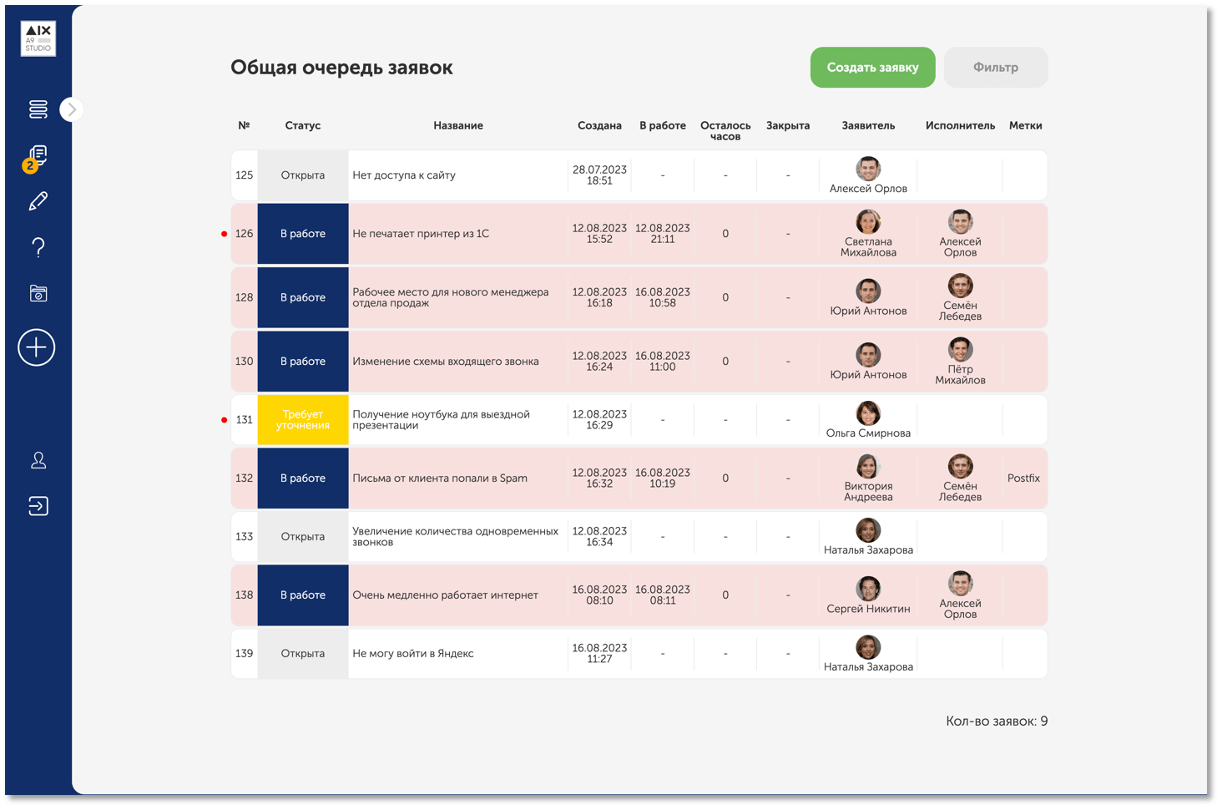The height and width of the screenshot is (808, 1220).
Task: Sort by В работе column header
Action: pos(663,126)
